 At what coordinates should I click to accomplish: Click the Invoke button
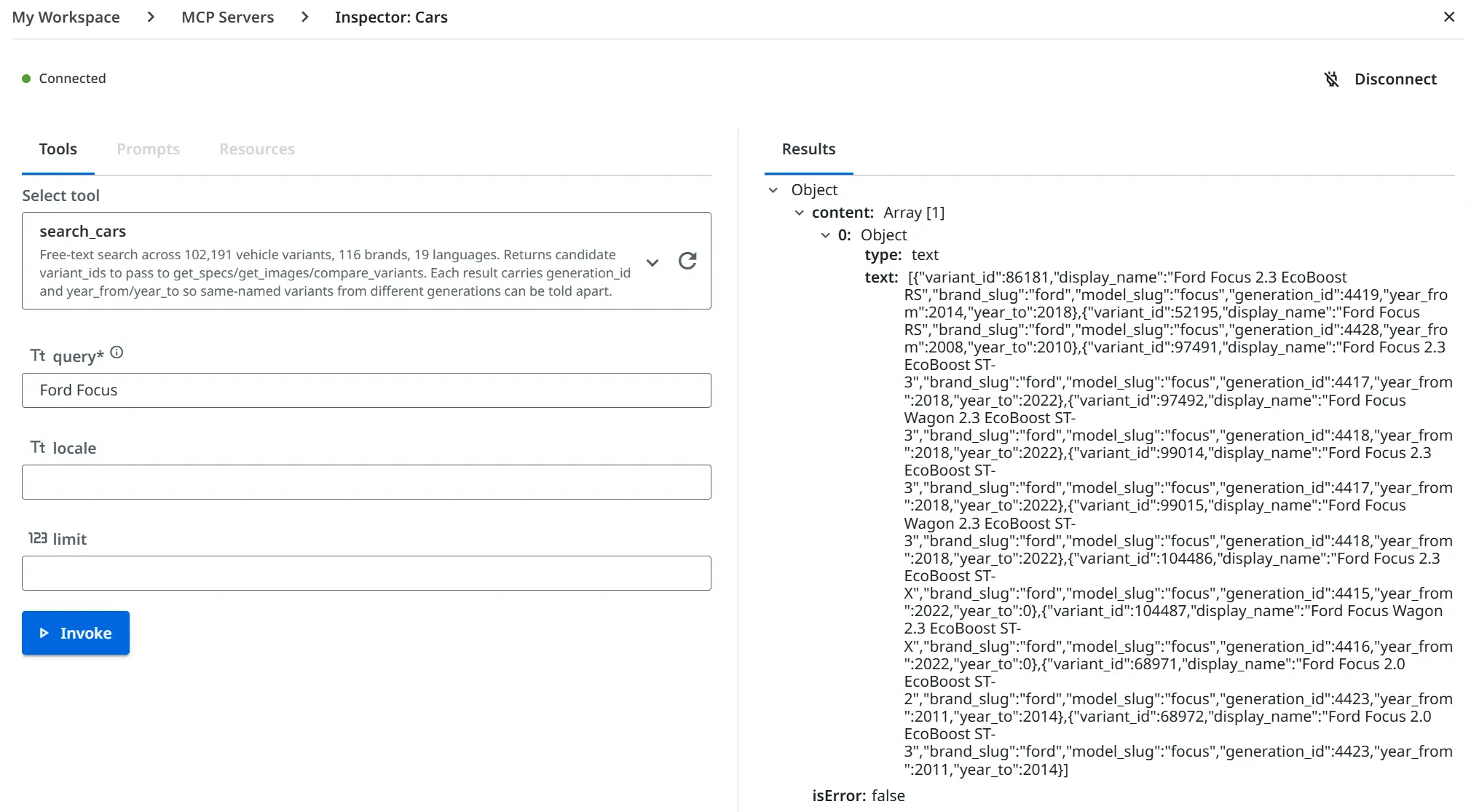point(76,633)
